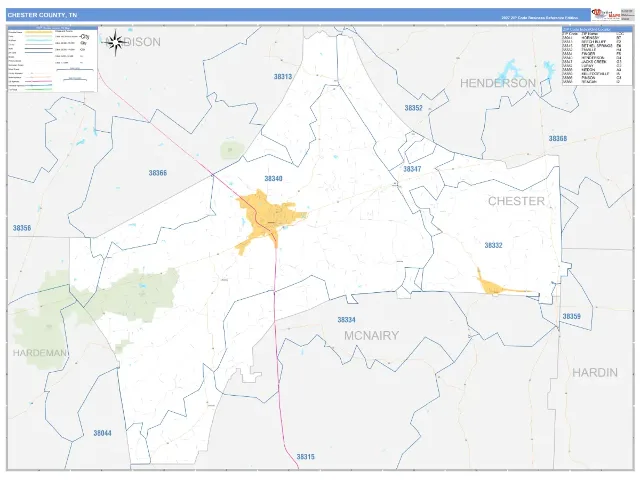Click the CHESTER county label
This screenshot has height=480, width=640.
[x=516, y=201]
